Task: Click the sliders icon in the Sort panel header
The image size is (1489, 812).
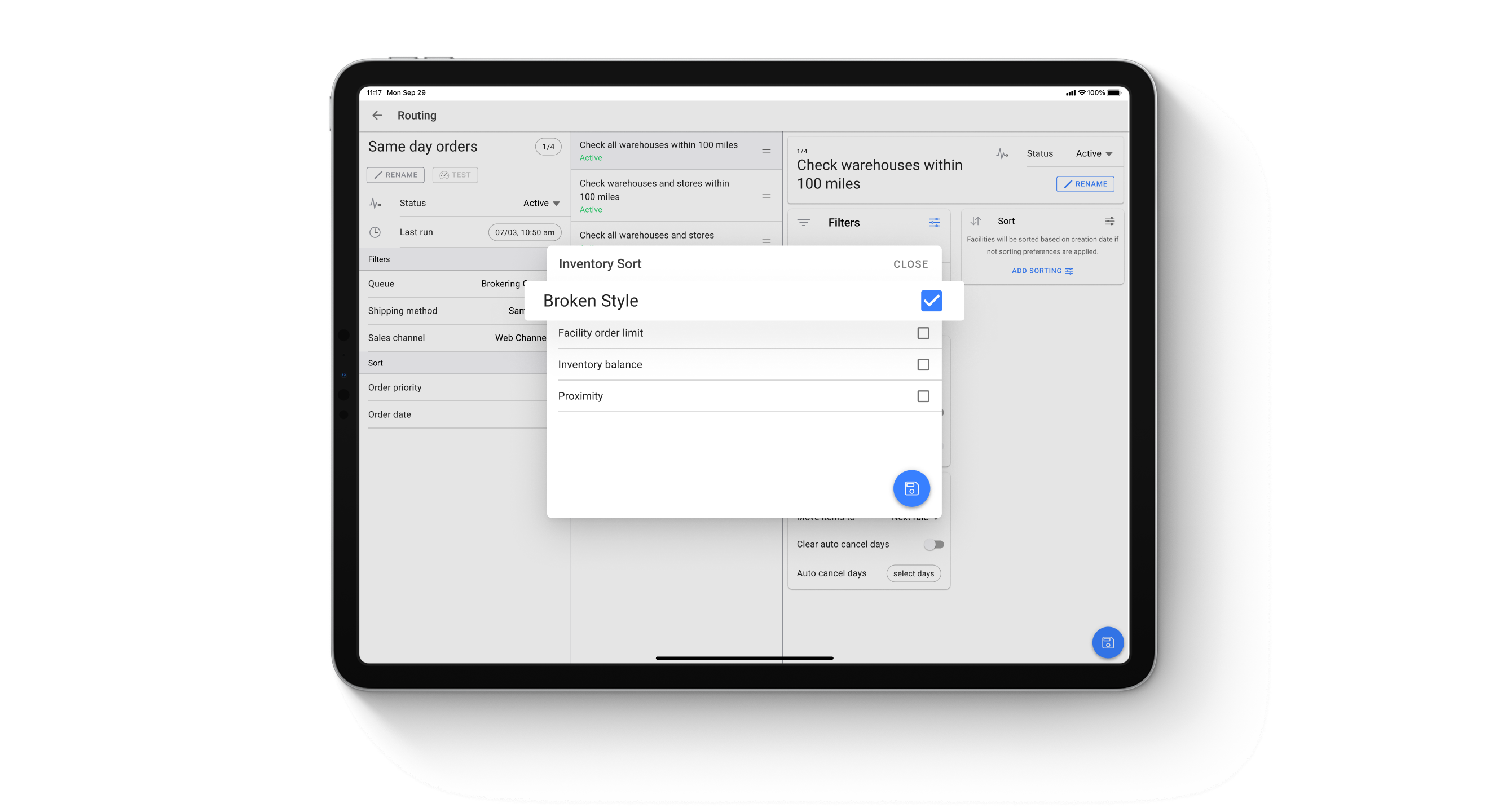Action: (1109, 221)
